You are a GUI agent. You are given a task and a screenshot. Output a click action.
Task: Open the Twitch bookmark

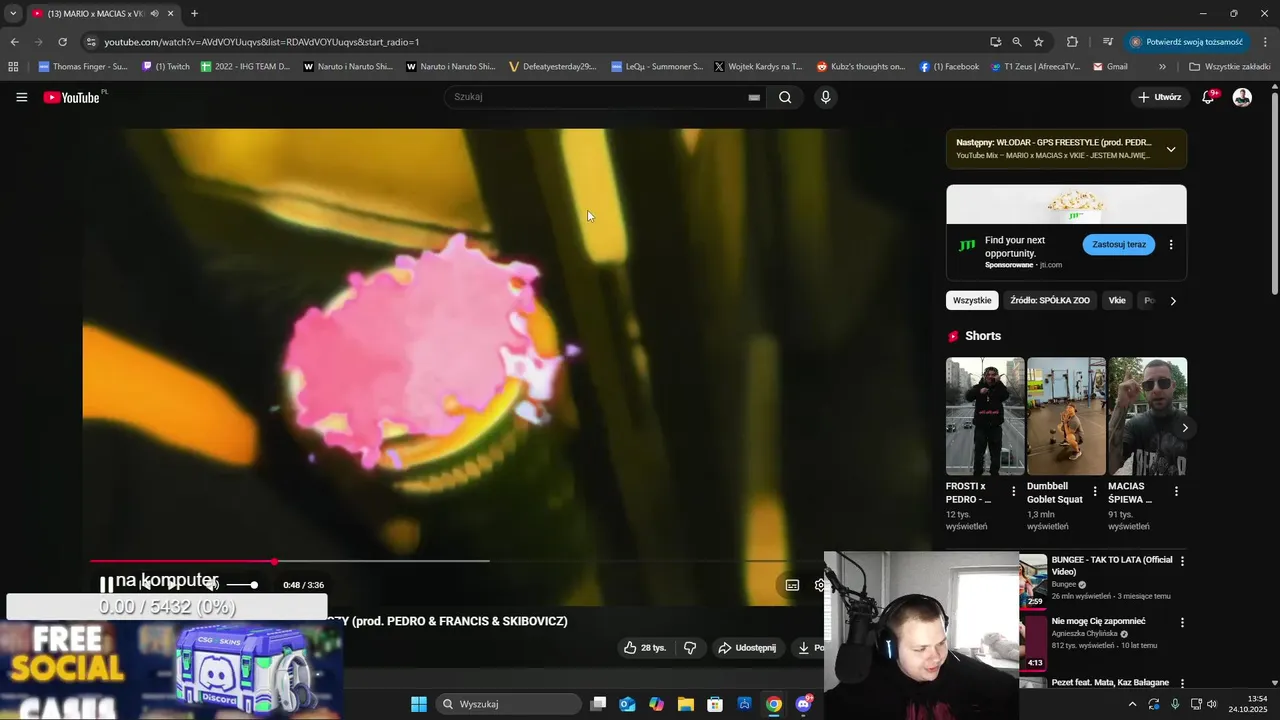[166, 67]
